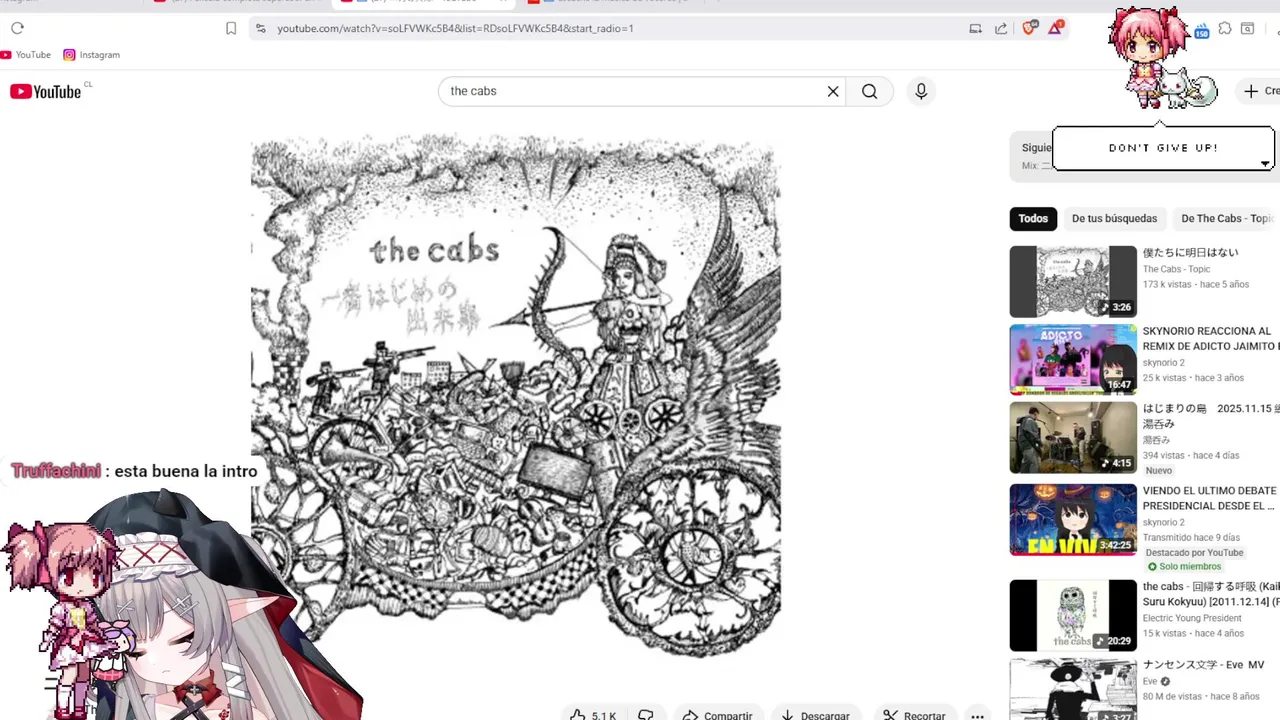Open the Brave Shields lion icon
This screenshot has width=1280, height=720.
1029,28
